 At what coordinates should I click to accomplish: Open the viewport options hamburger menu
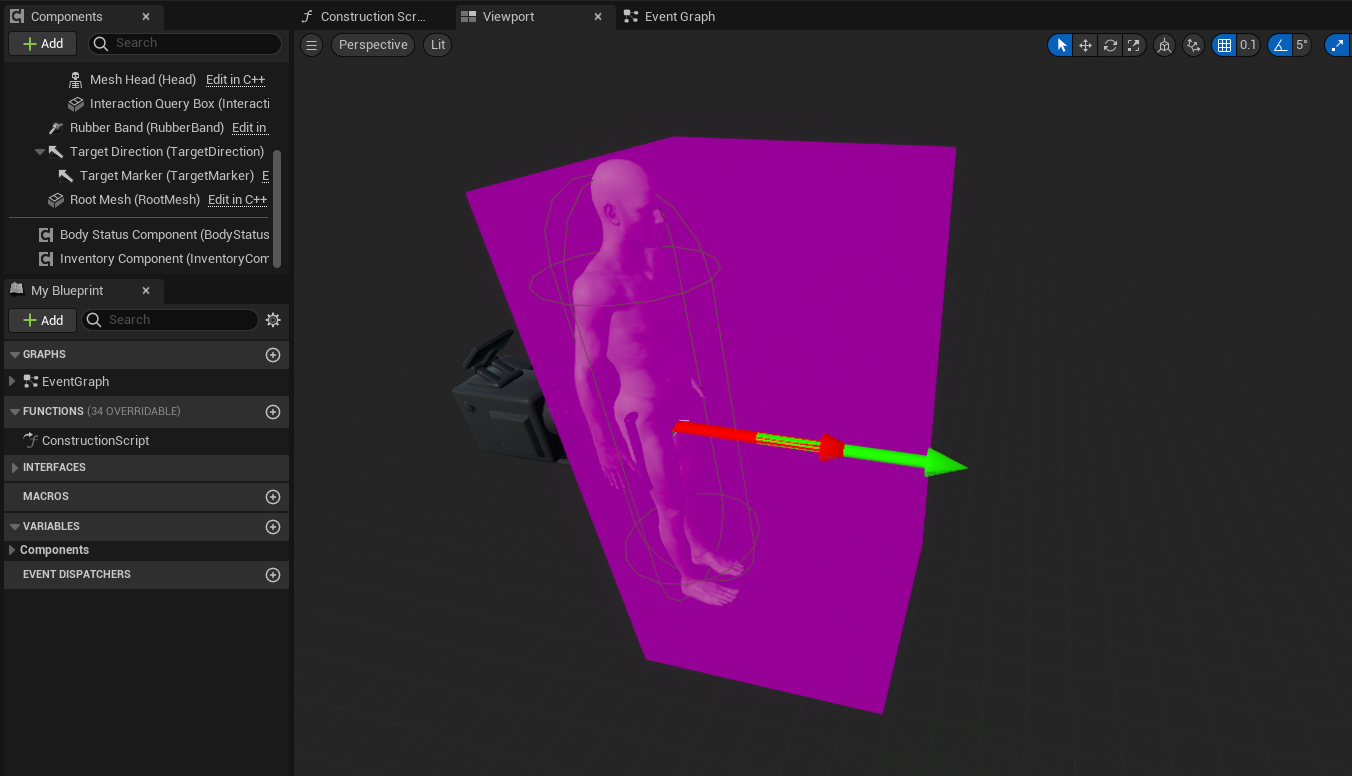pyautogui.click(x=312, y=45)
